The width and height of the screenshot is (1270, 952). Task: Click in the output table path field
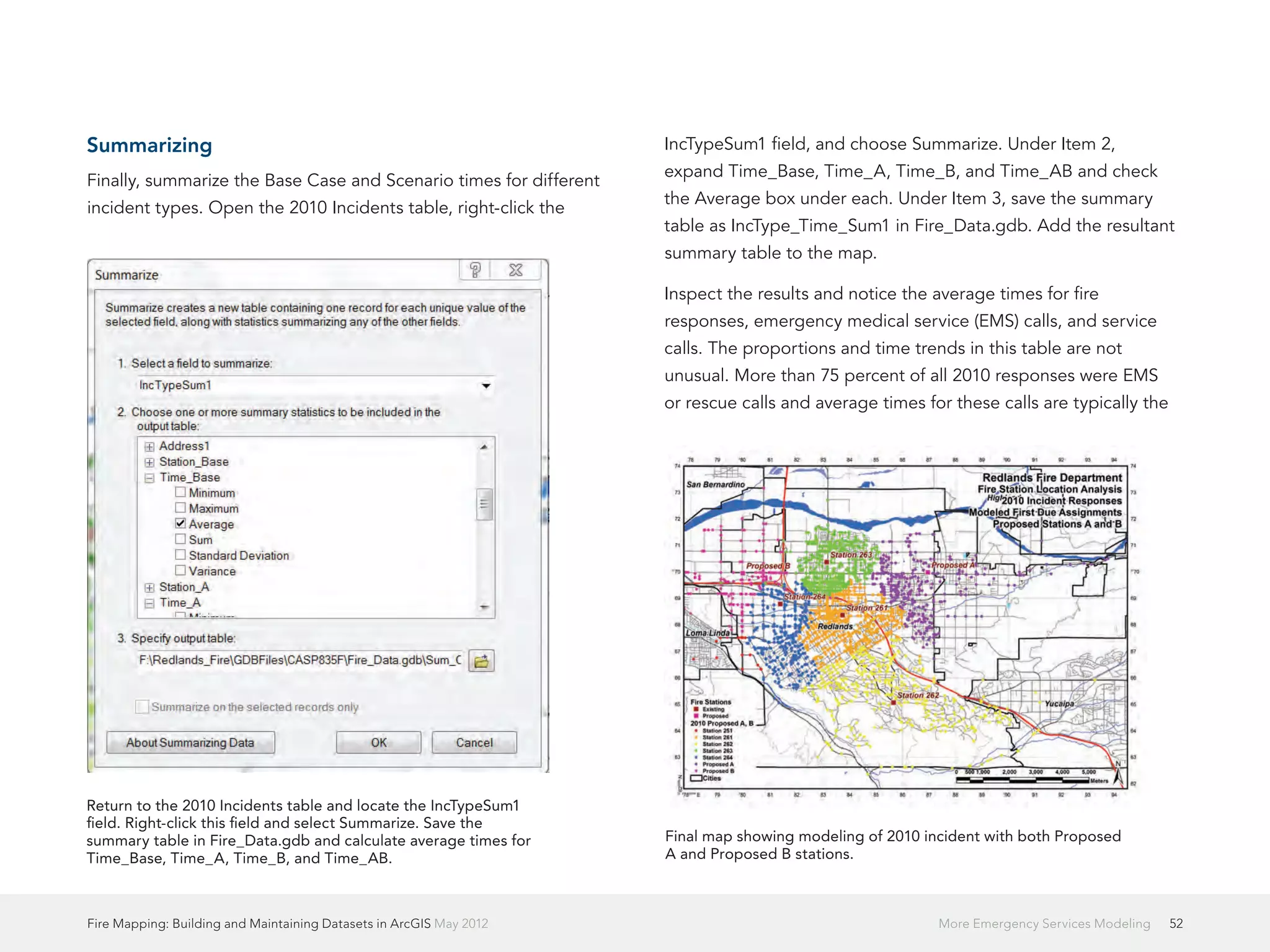tap(300, 660)
